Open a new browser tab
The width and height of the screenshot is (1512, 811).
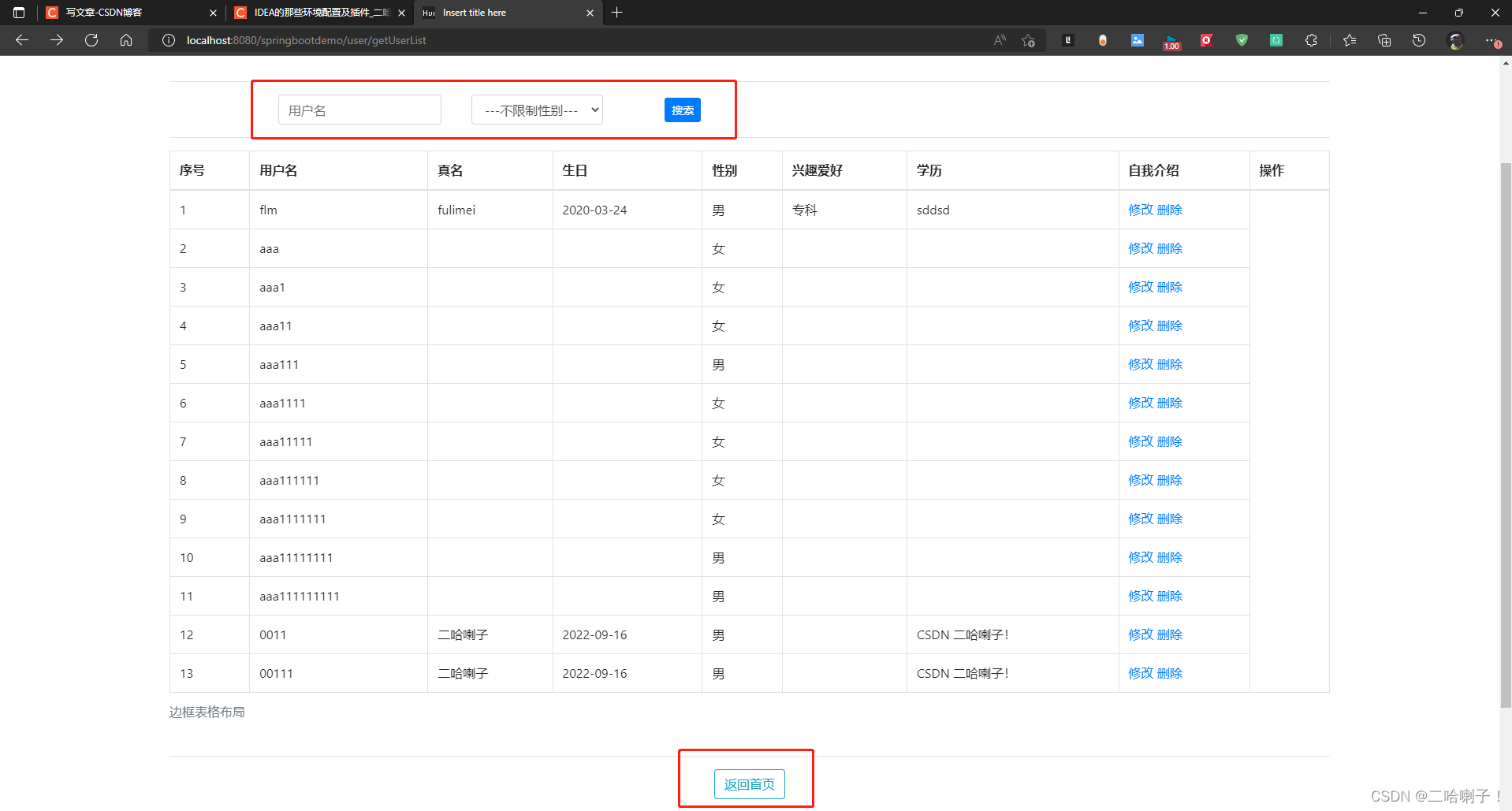617,13
